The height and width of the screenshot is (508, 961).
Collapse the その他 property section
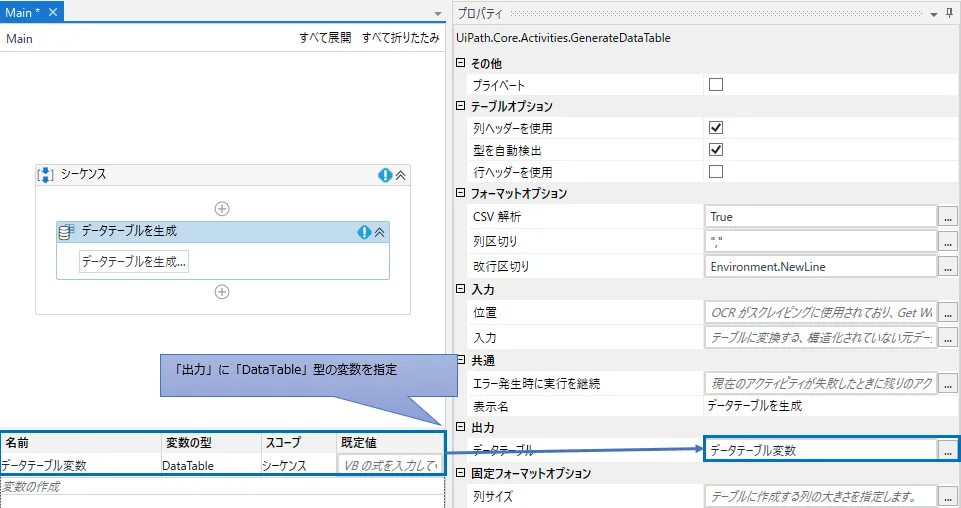coord(461,63)
